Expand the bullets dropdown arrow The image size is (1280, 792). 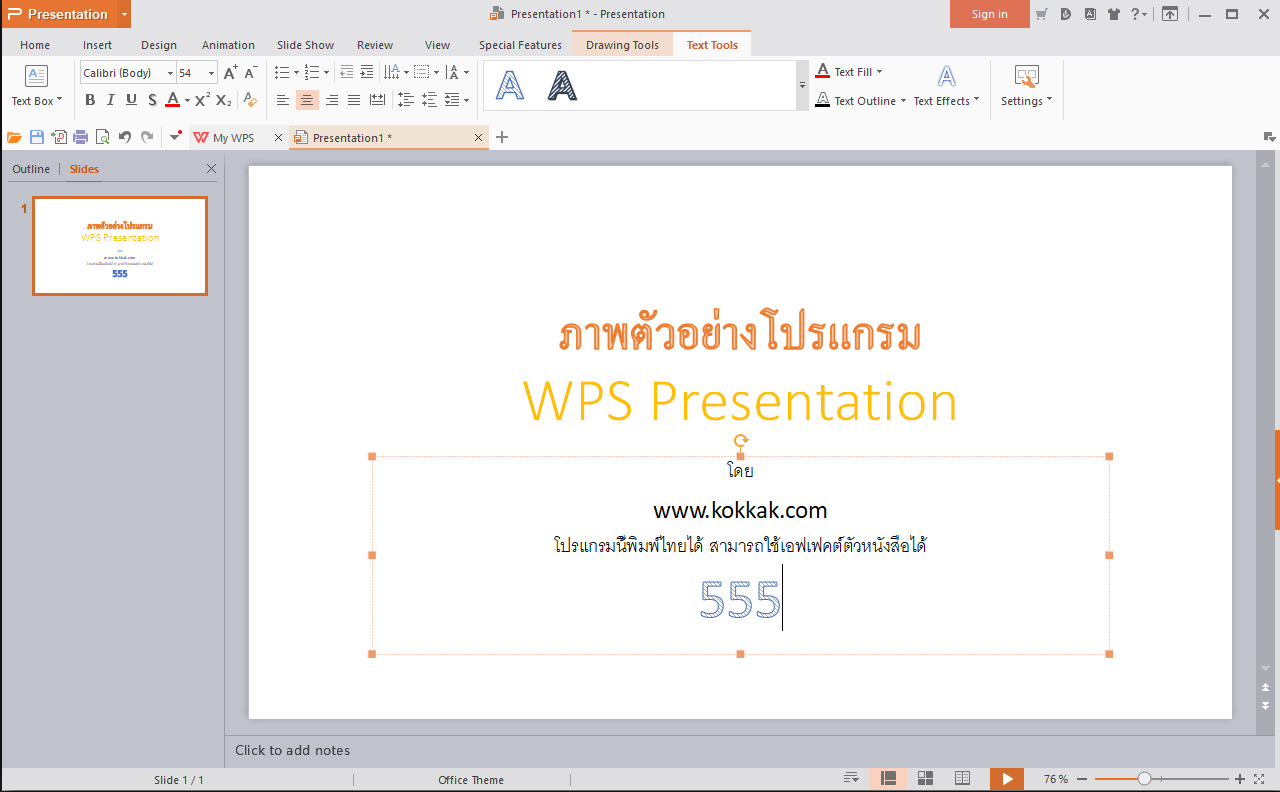pyautogui.click(x=296, y=73)
